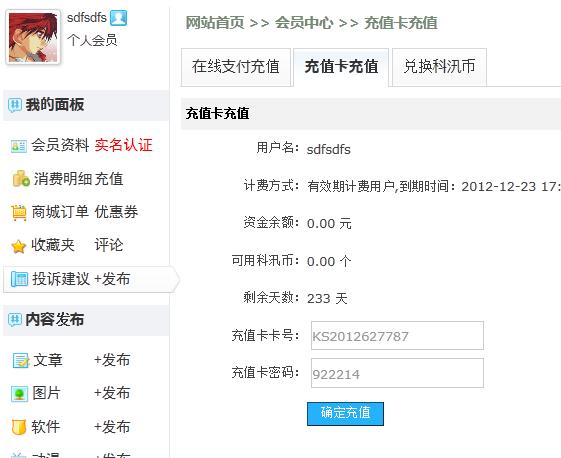Open 会员资料 link
561x458 pixels.
(60, 145)
